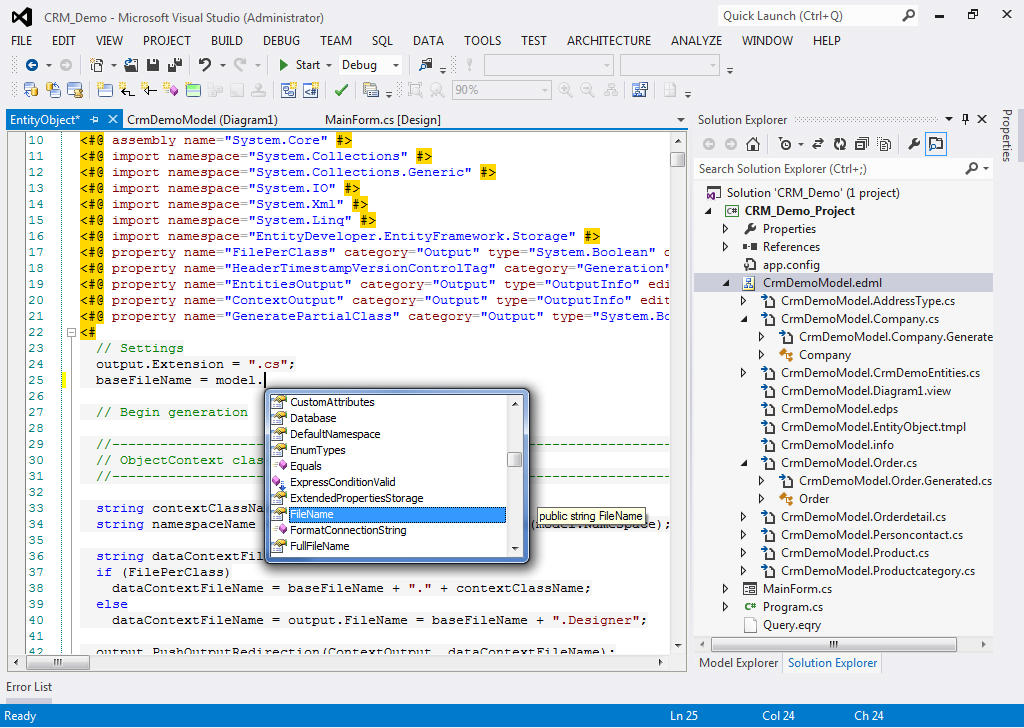This screenshot has height=728, width=1024.
Task: Click the Navigate Backward arrow icon
Action: tap(32, 65)
